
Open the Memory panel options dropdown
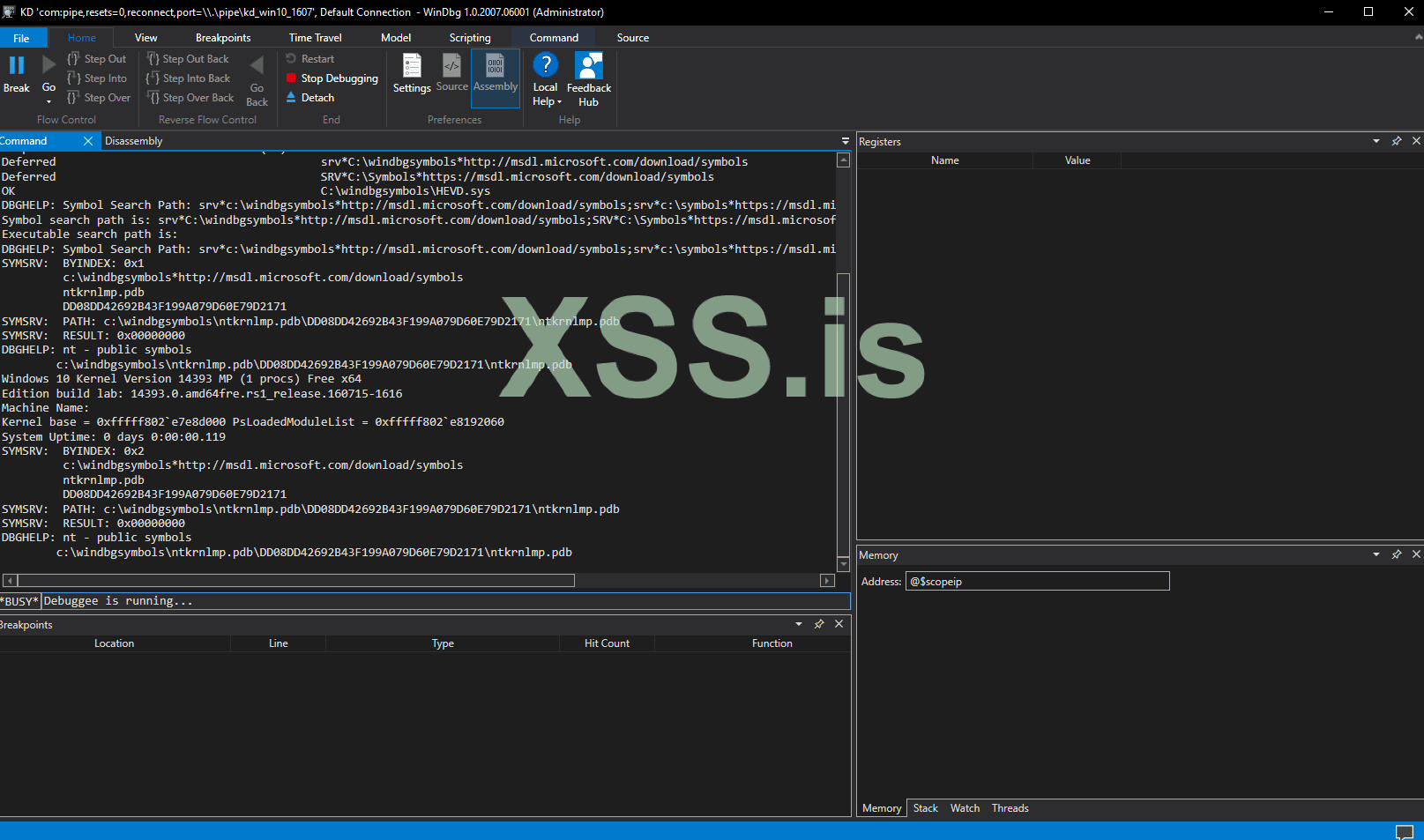1376,554
